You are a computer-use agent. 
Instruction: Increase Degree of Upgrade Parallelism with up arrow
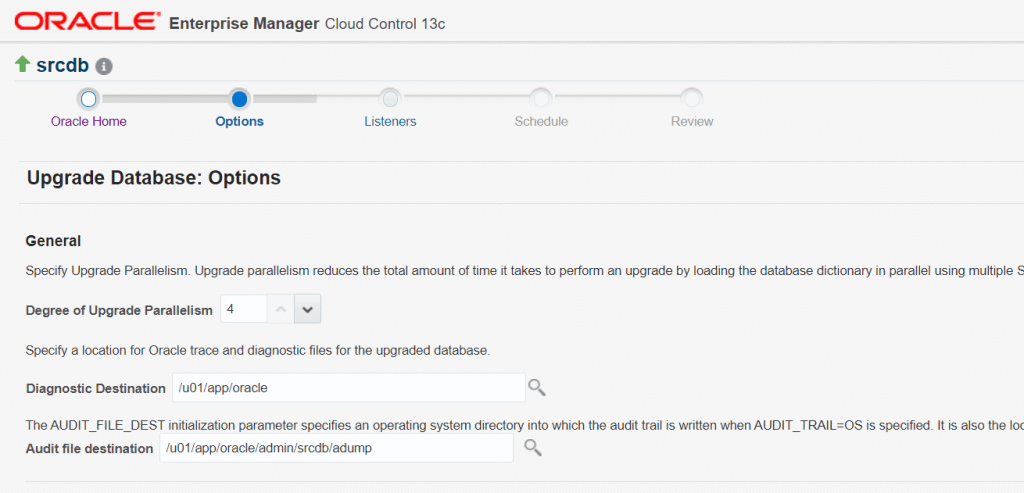(x=281, y=310)
